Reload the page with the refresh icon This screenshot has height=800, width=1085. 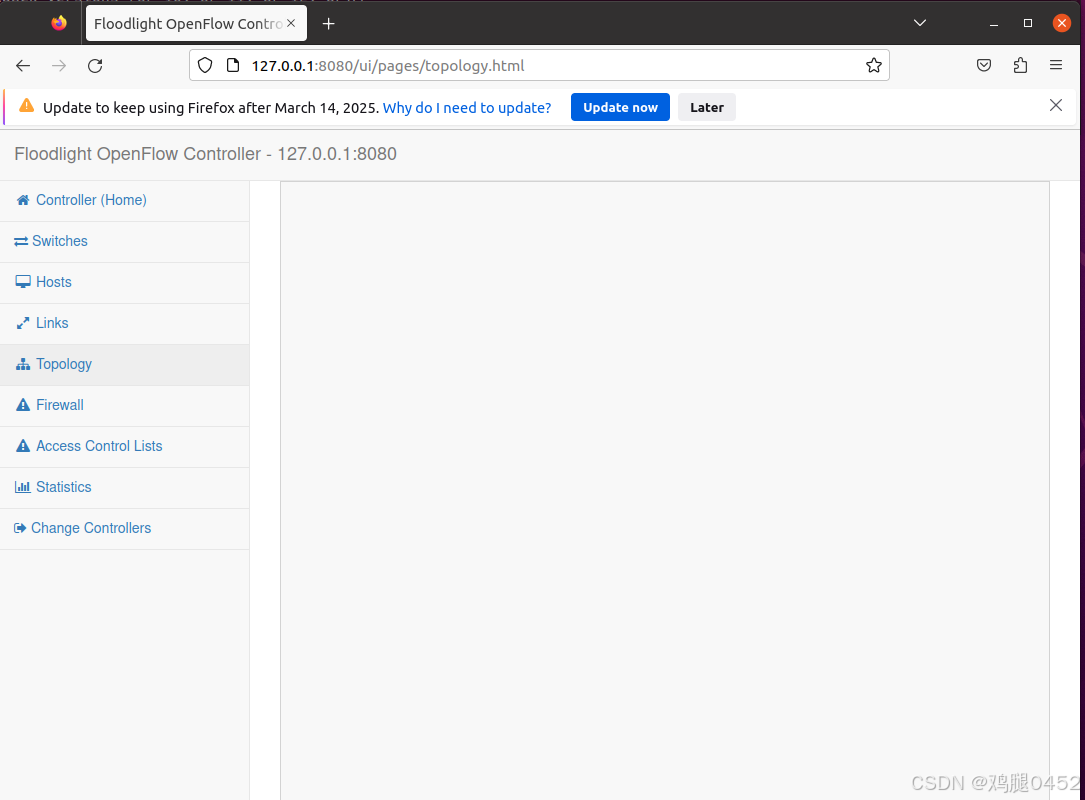(x=95, y=66)
